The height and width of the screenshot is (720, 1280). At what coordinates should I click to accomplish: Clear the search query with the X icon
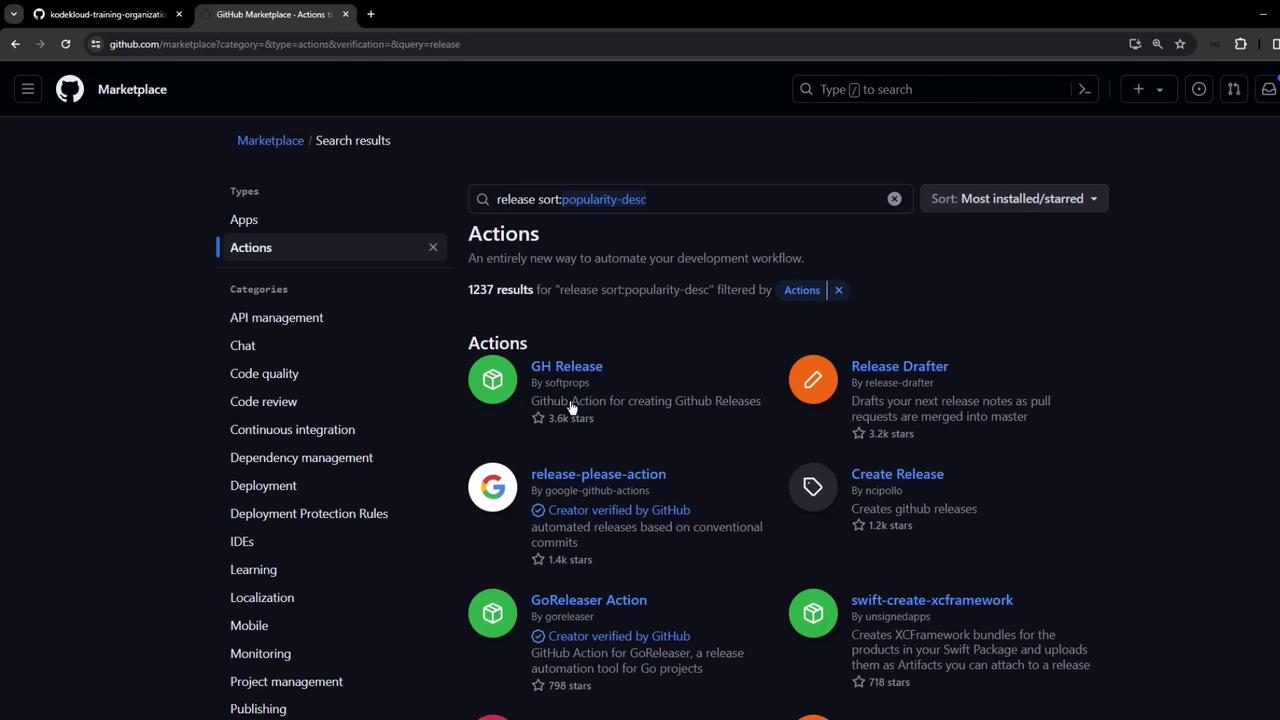(x=894, y=199)
